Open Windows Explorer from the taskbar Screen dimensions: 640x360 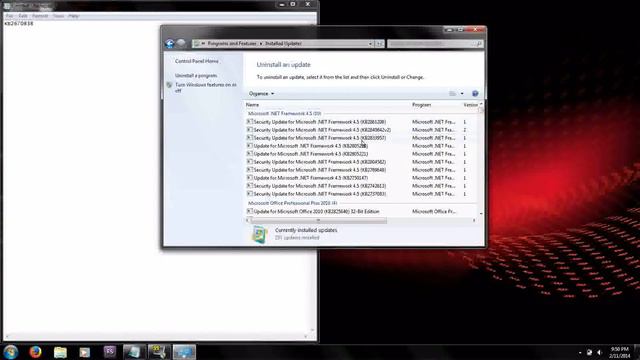pyautogui.click(x=60, y=352)
